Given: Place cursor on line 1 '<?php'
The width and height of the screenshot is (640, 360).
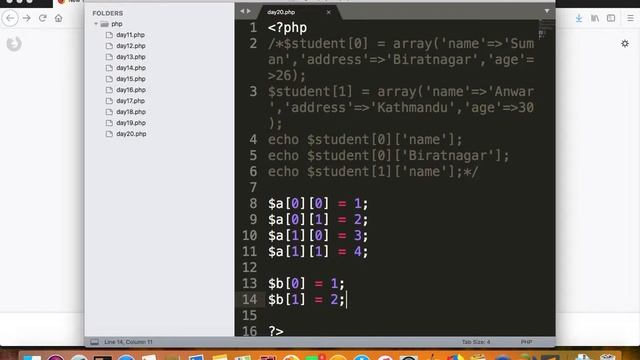Looking at the screenshot, I should (x=287, y=28).
